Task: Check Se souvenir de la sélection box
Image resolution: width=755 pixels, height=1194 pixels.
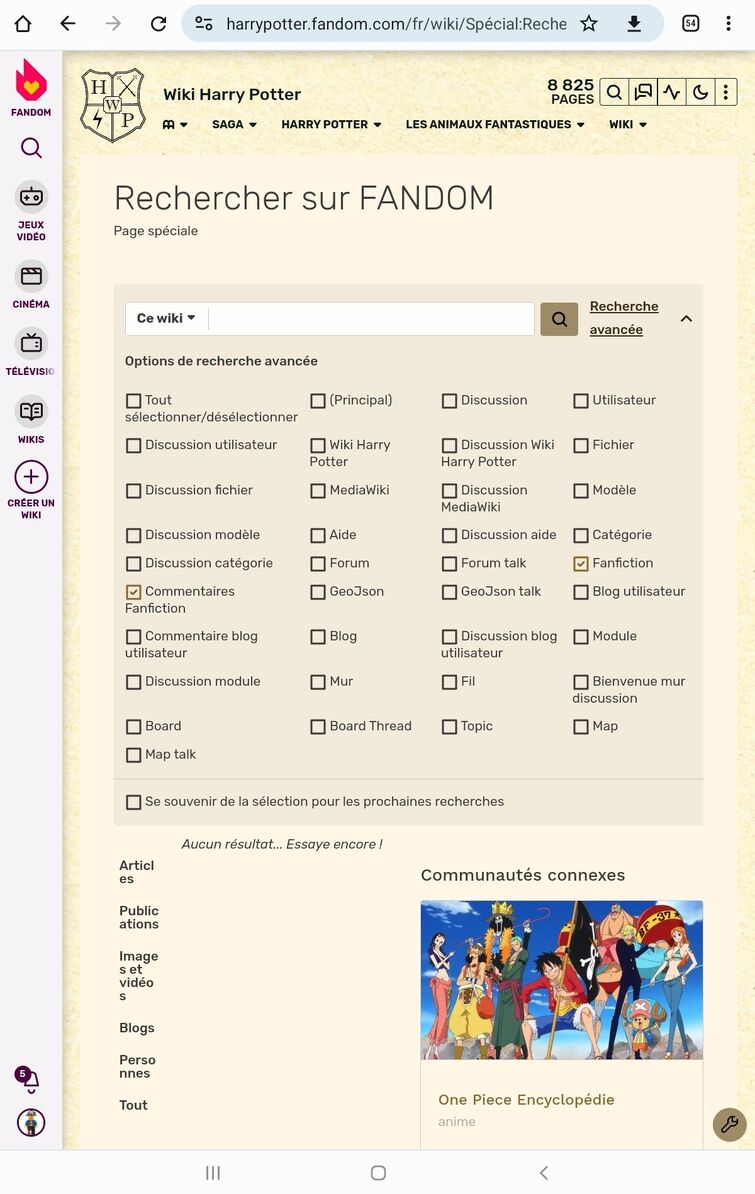Action: click(133, 802)
